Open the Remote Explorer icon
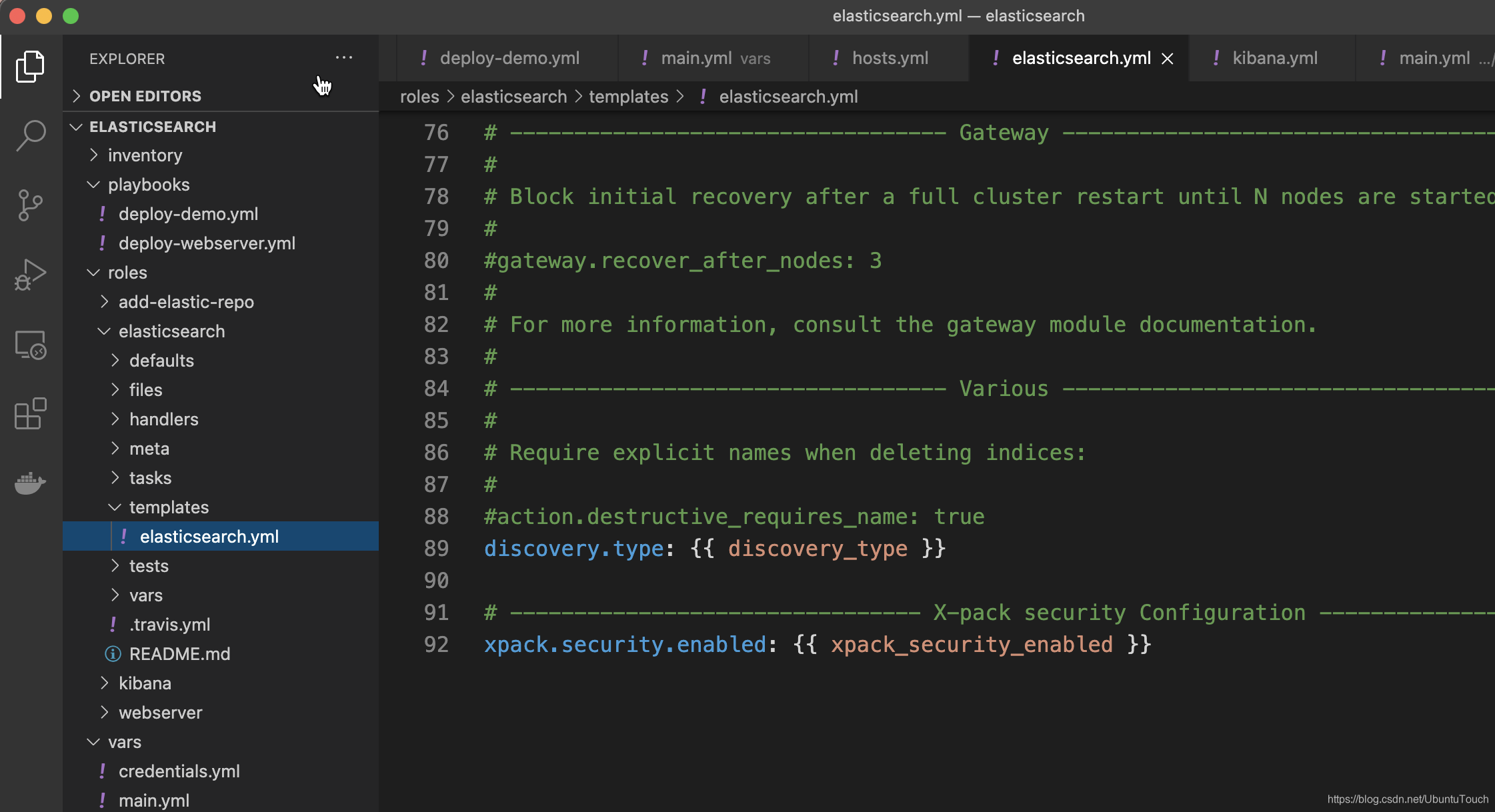Screen dimensions: 1495x812 (x=30, y=345)
